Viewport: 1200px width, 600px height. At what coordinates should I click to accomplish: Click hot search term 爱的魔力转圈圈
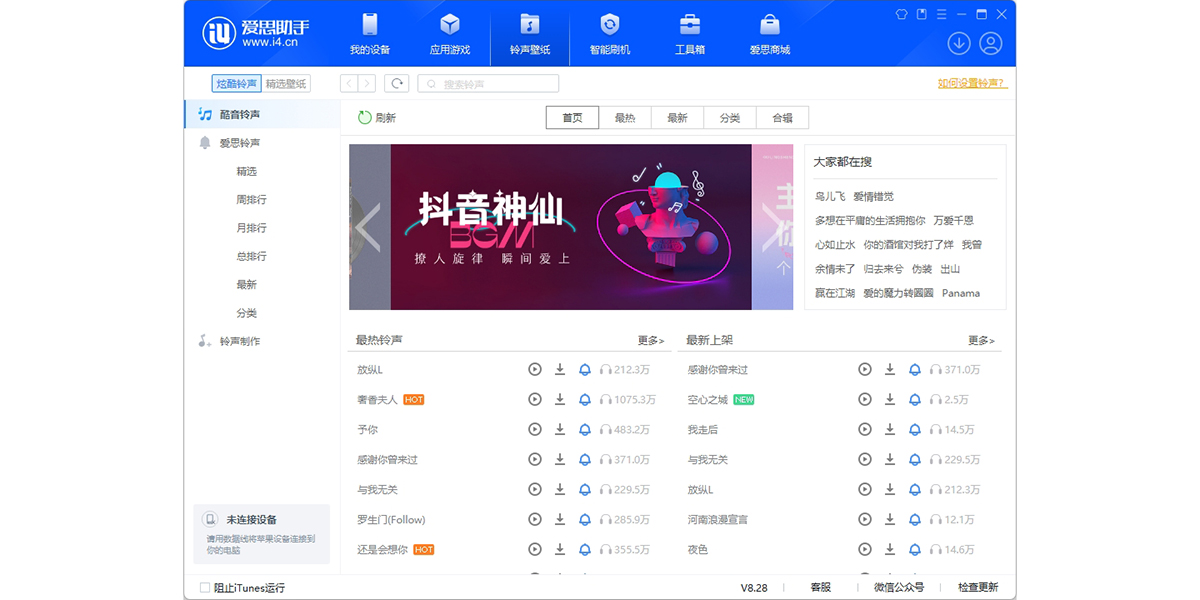[x=898, y=293]
